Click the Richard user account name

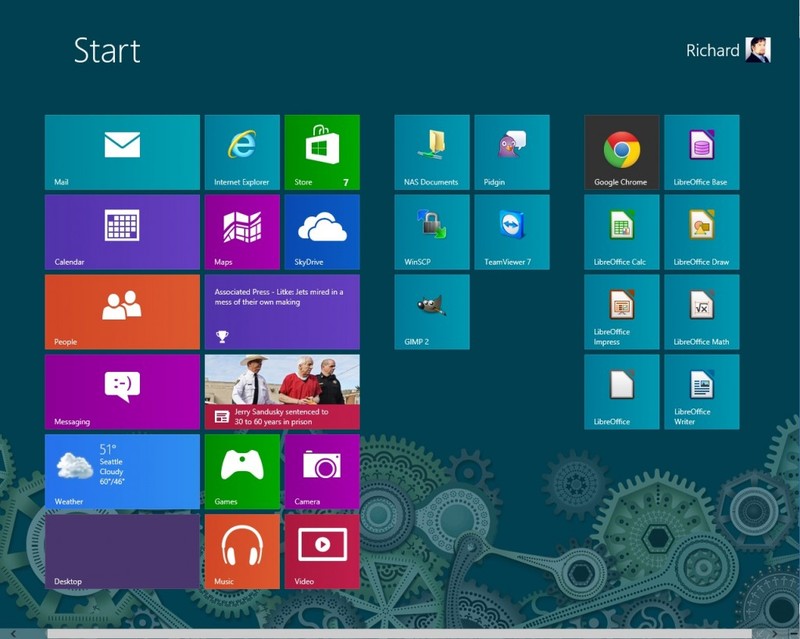tap(712, 50)
